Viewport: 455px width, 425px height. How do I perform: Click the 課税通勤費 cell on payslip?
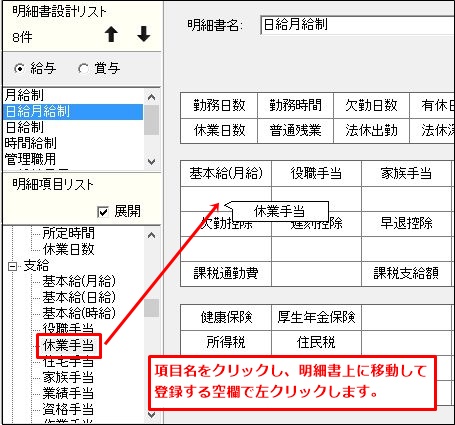[x=226, y=274]
